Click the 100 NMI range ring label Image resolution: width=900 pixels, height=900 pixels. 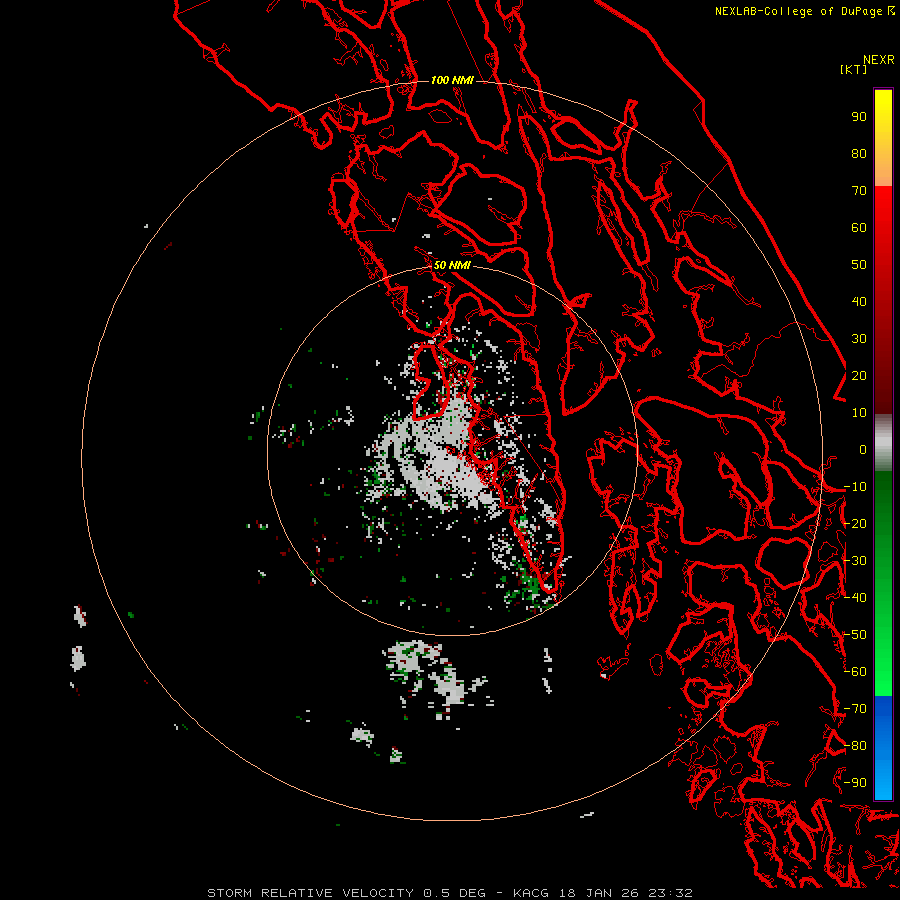tap(452, 80)
